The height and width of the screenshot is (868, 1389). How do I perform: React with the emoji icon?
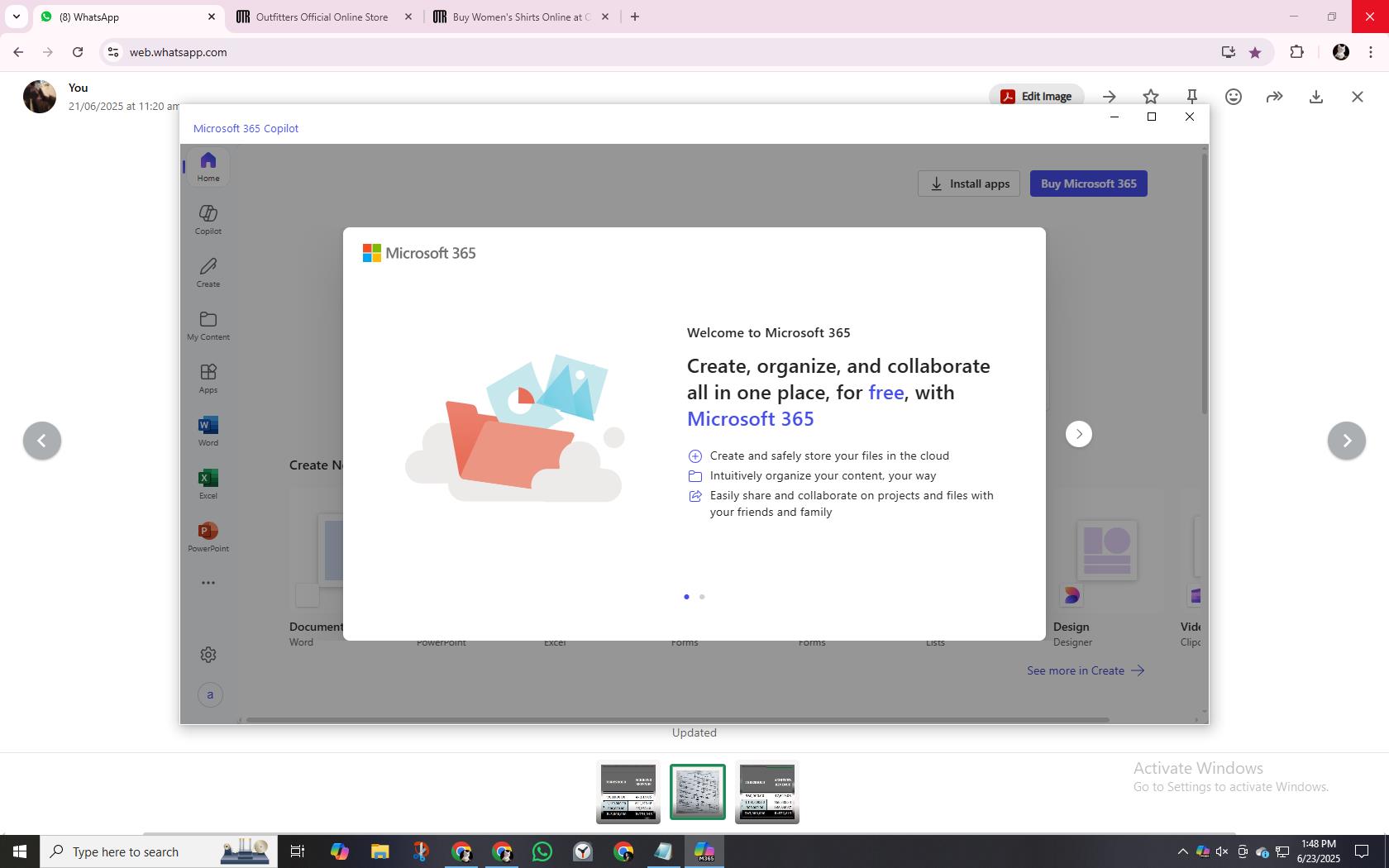click(x=1234, y=97)
